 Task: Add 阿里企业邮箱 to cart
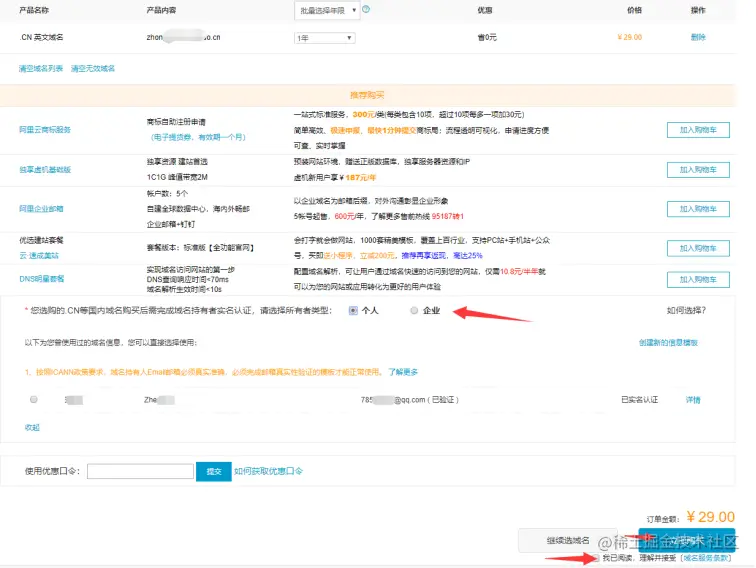[x=698, y=209]
